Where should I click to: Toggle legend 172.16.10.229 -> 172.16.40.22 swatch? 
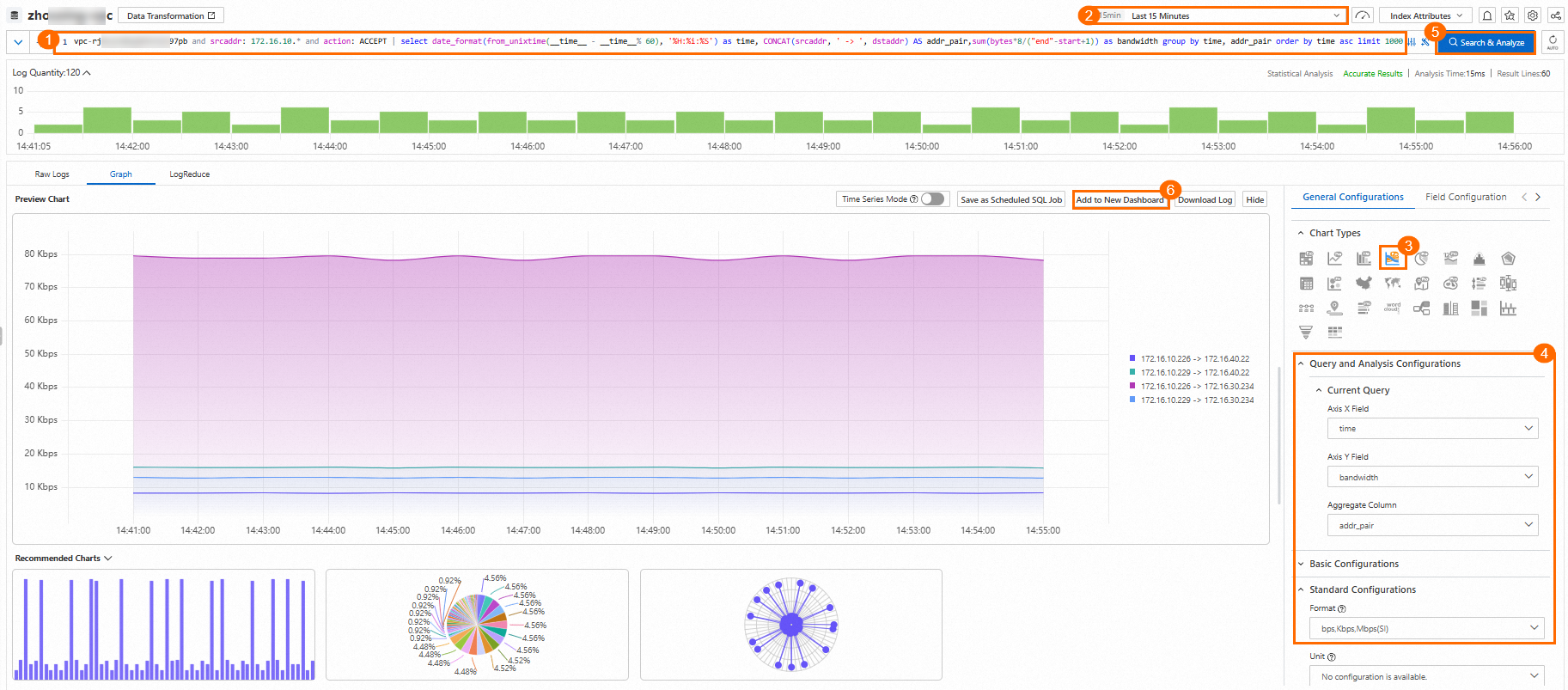pyautogui.click(x=1132, y=372)
